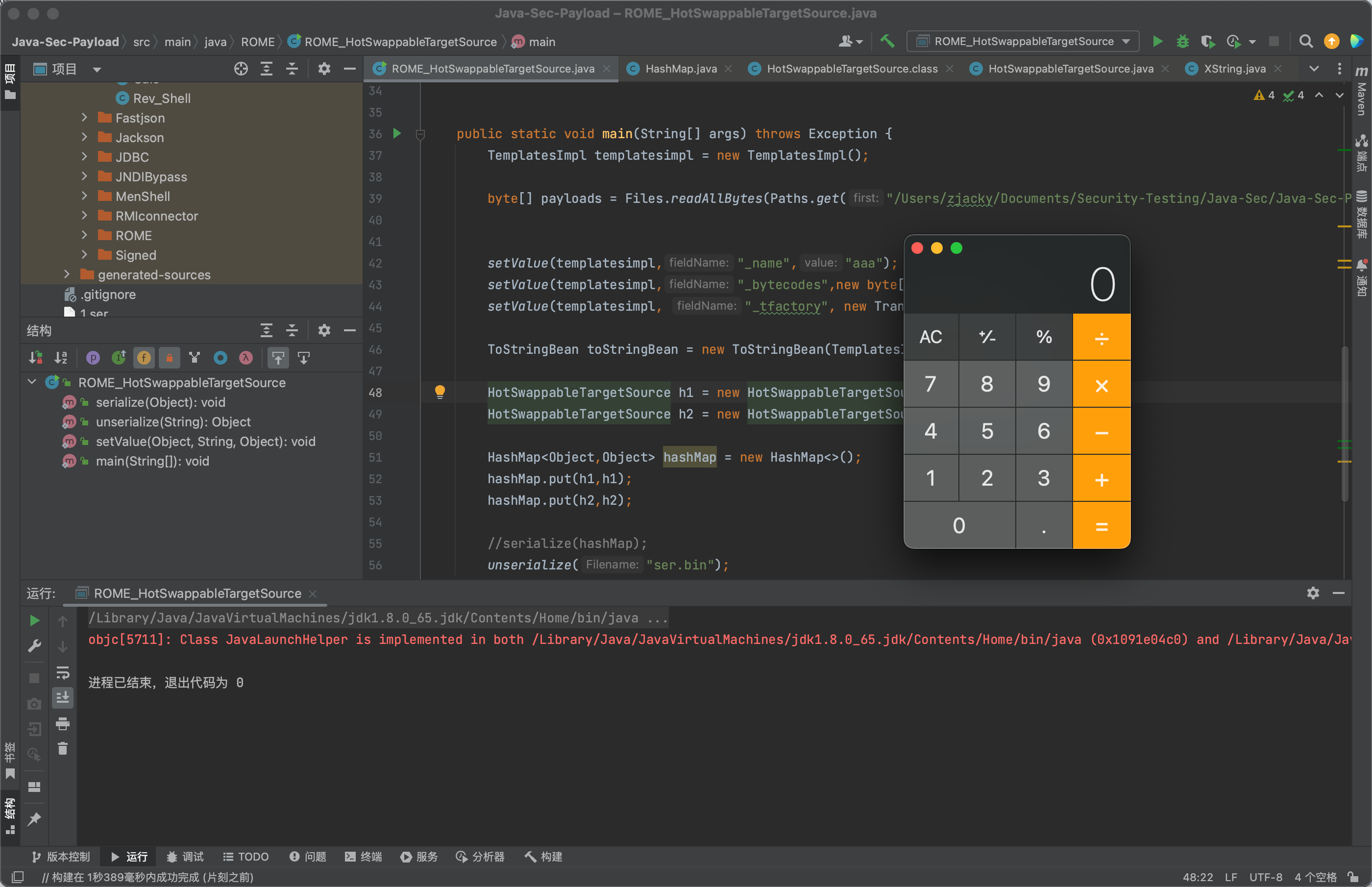Image resolution: width=1372 pixels, height=887 pixels.
Task: Close the ROME_HotSwappableTargetSource run tab
Action: pyautogui.click(x=313, y=593)
